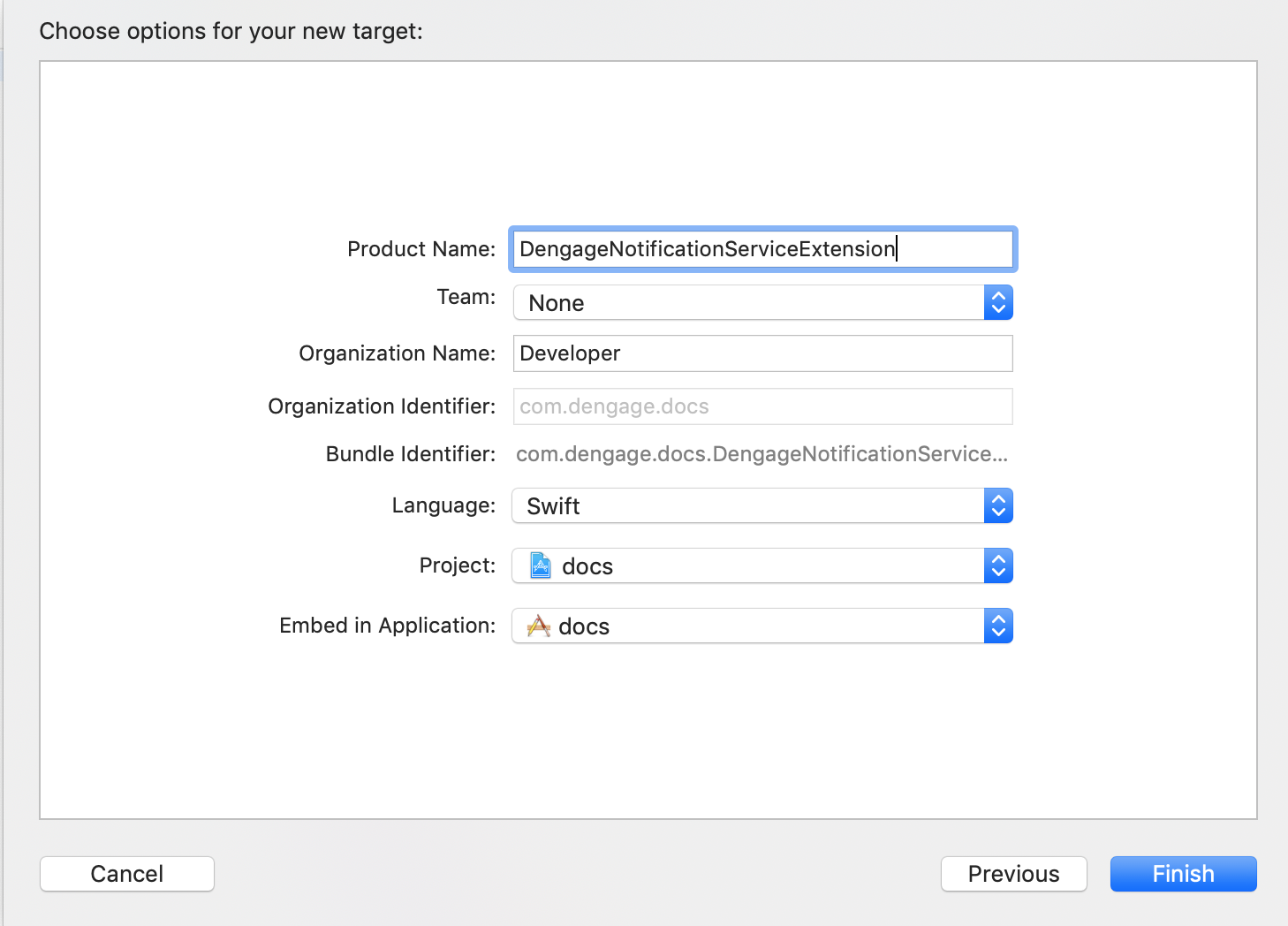The image size is (1288, 926).
Task: Click Embed in Application blue chevron arrows
Action: click(x=998, y=626)
